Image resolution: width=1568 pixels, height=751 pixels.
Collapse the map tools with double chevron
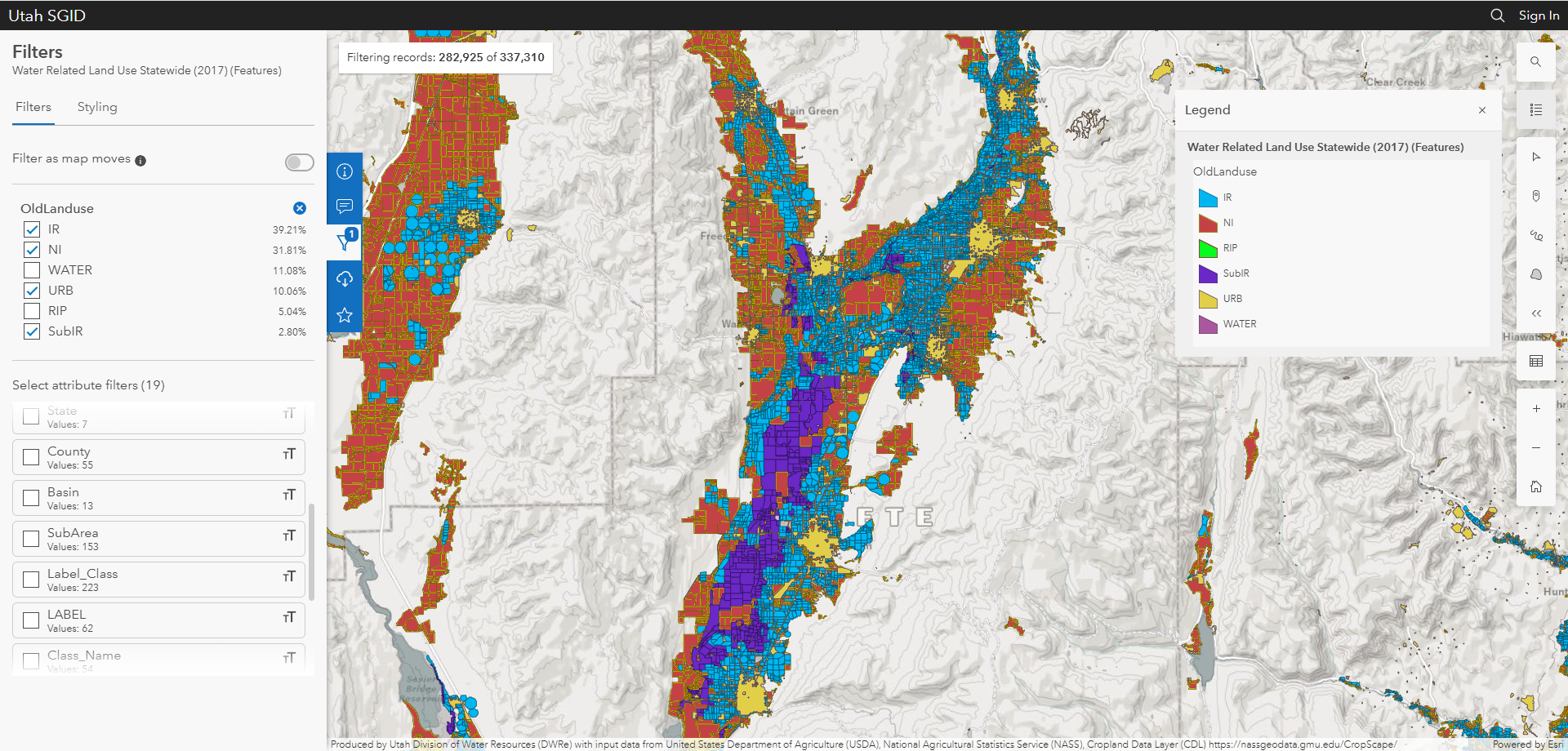(x=1535, y=313)
